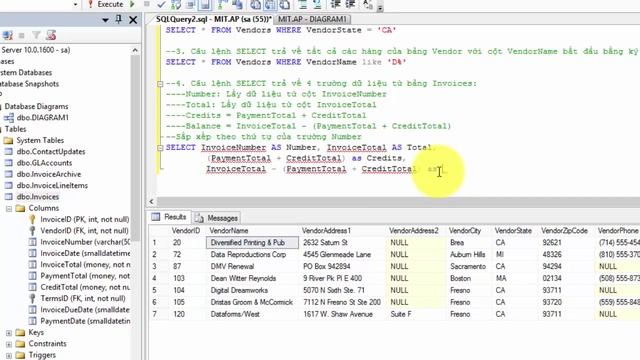Viewport: 640px width, 360px height.
Task: Click the Object Explorer stop icon
Action: tap(22, 36)
